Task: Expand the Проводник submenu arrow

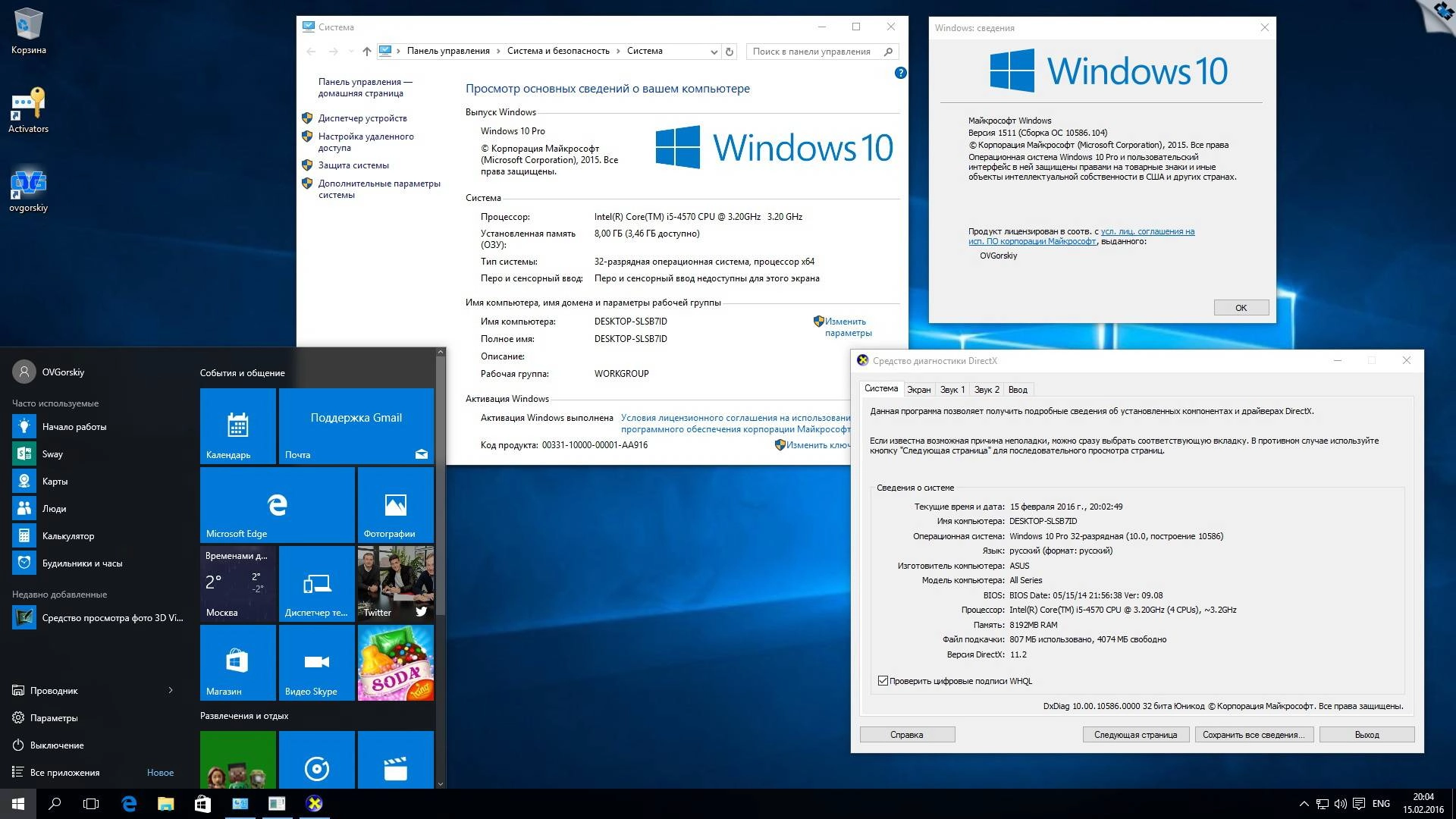Action: pos(171,690)
